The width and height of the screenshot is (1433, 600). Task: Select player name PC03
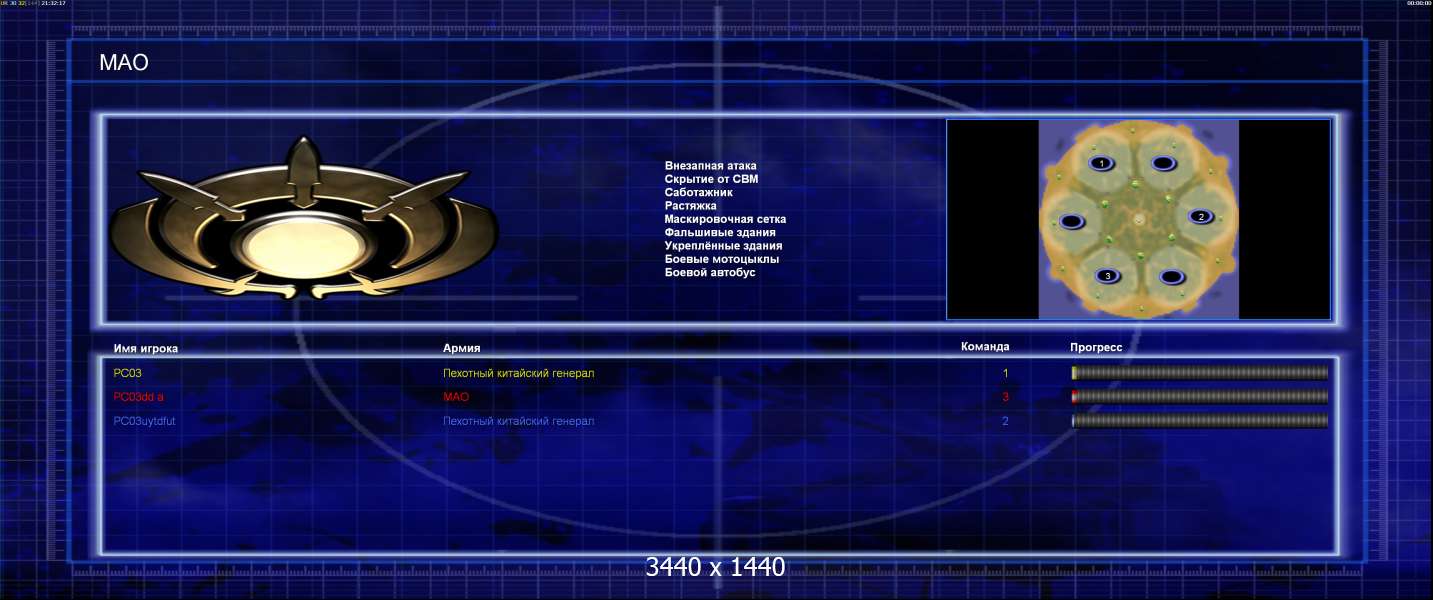point(128,373)
